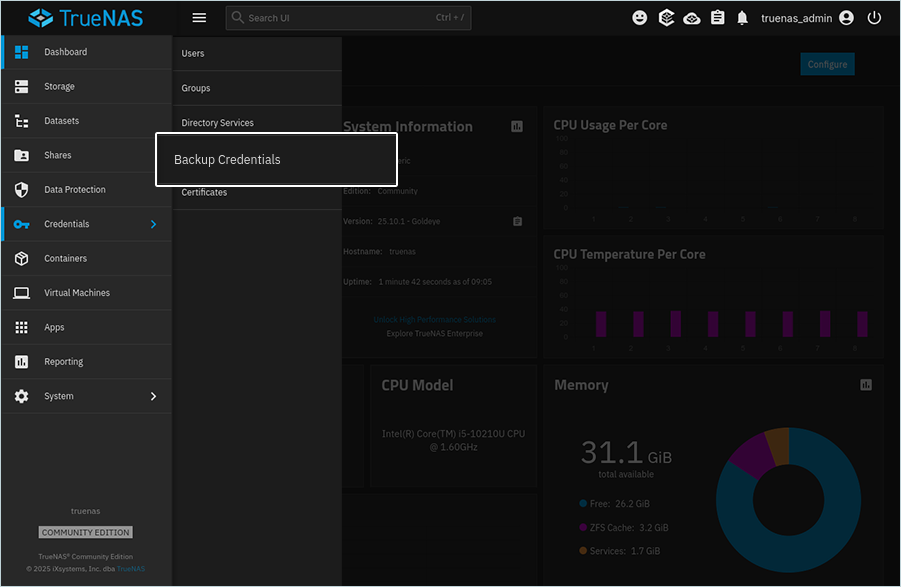
Task: Open the user account avatar icon
Action: click(x=846, y=18)
